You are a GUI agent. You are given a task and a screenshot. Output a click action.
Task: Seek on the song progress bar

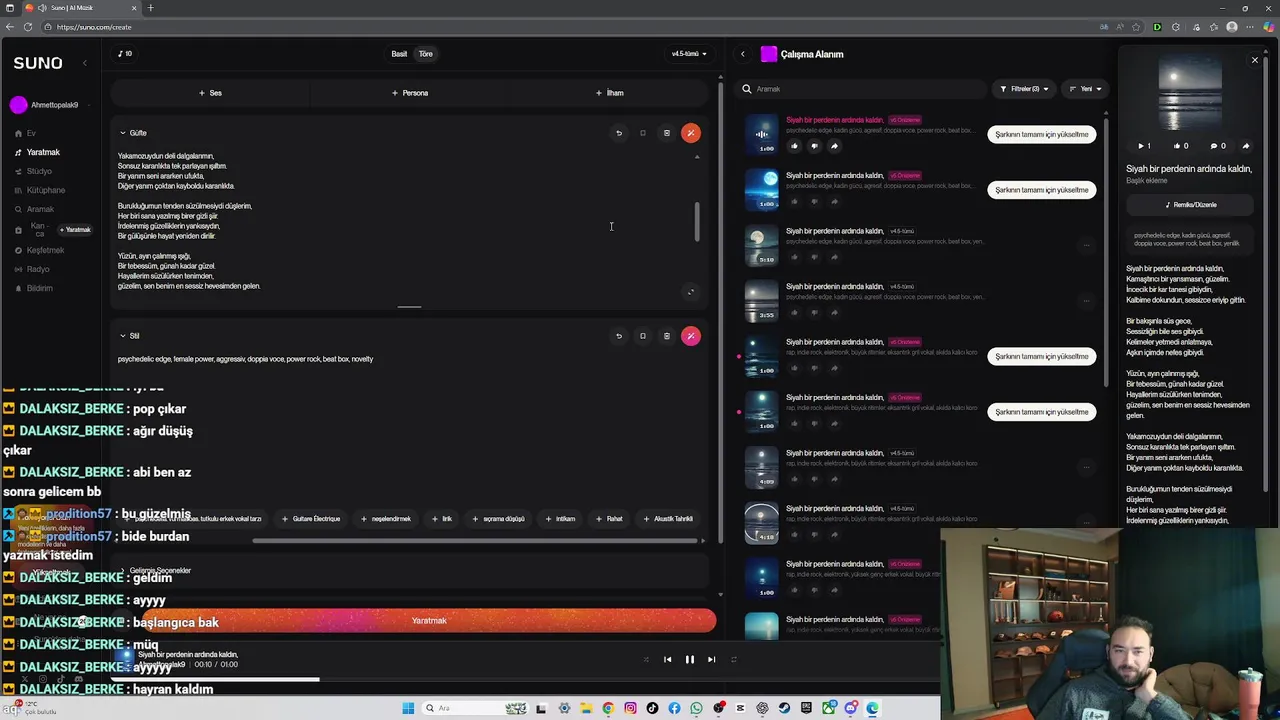click(525, 680)
